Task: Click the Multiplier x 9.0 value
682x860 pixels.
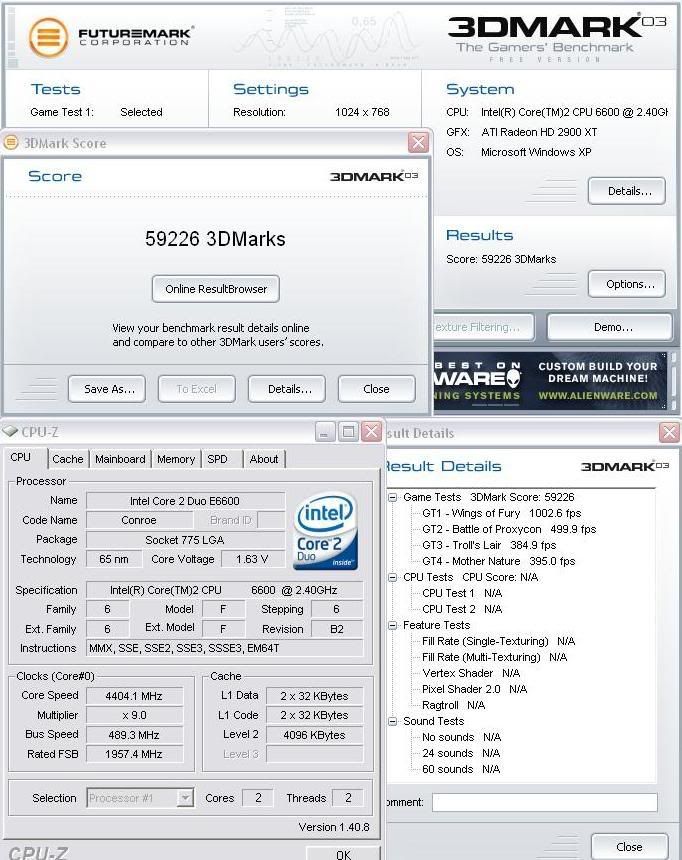Action: point(134,715)
